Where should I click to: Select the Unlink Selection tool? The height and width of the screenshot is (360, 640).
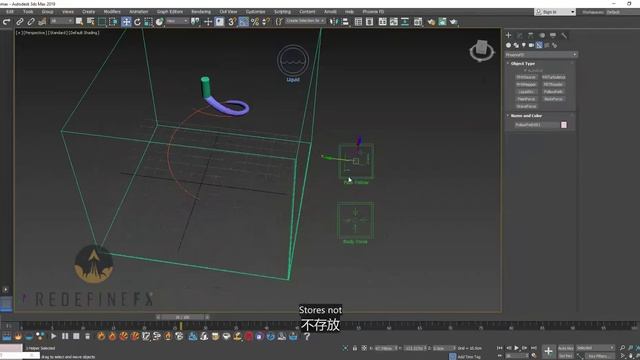click(31, 22)
